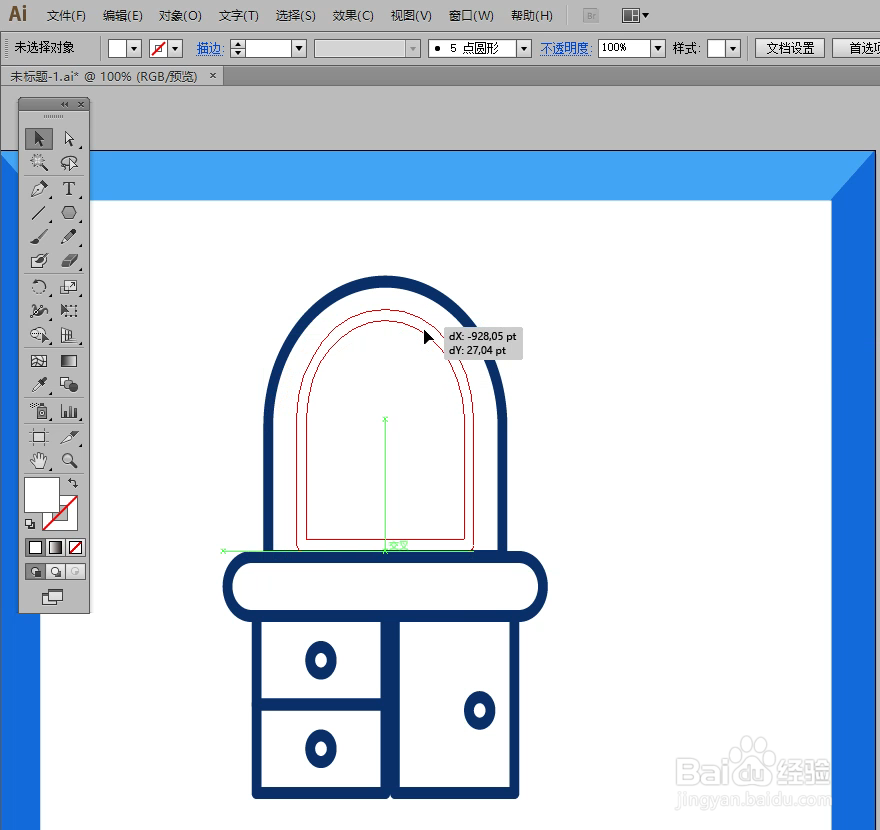Open the fill color dropdown
Image resolution: width=880 pixels, height=830 pixels.
[134, 49]
